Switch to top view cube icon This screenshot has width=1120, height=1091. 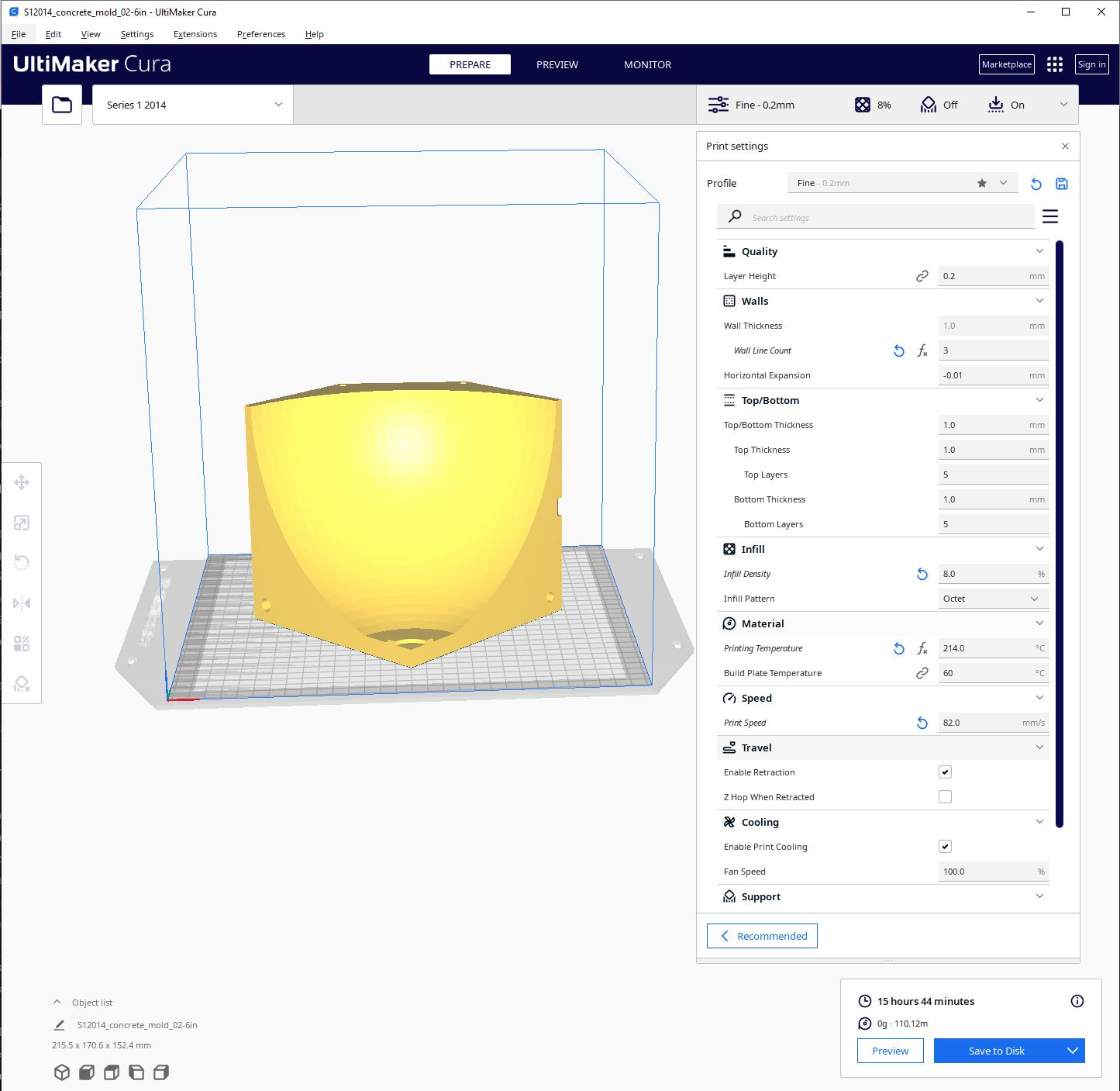pyautogui.click(x=112, y=1072)
